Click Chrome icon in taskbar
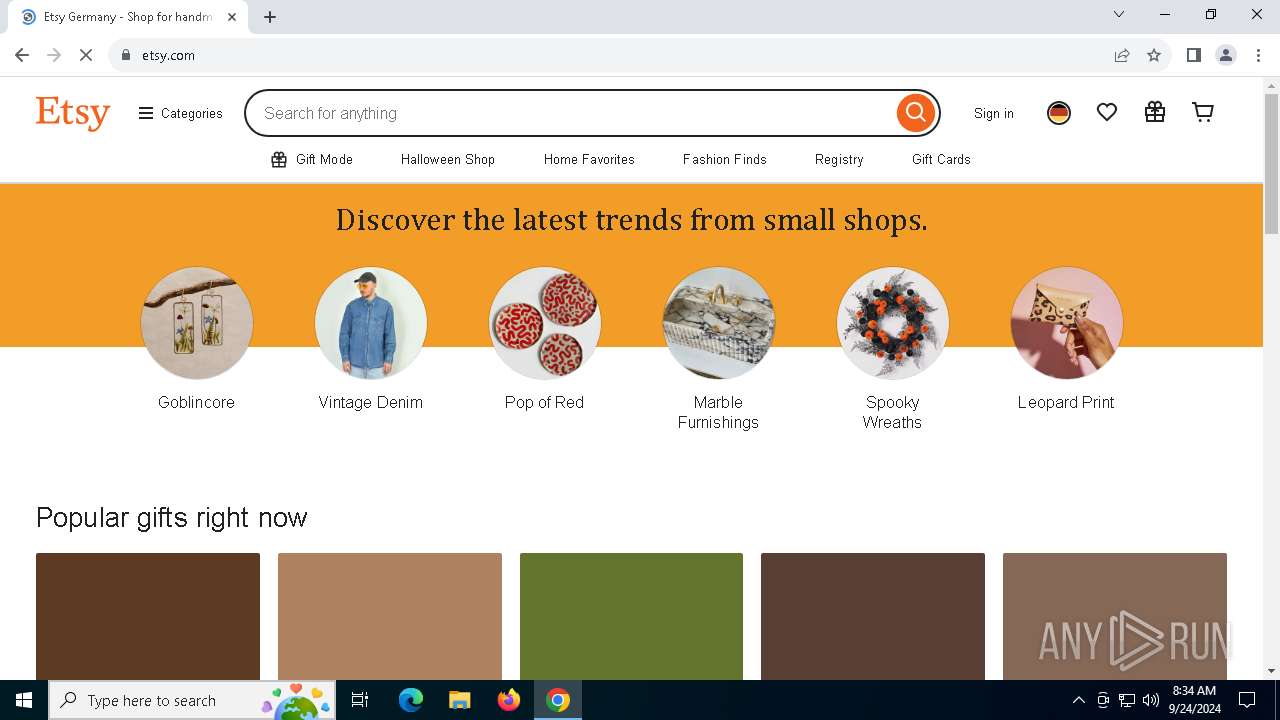Image resolution: width=1280 pixels, height=720 pixels. (558, 700)
